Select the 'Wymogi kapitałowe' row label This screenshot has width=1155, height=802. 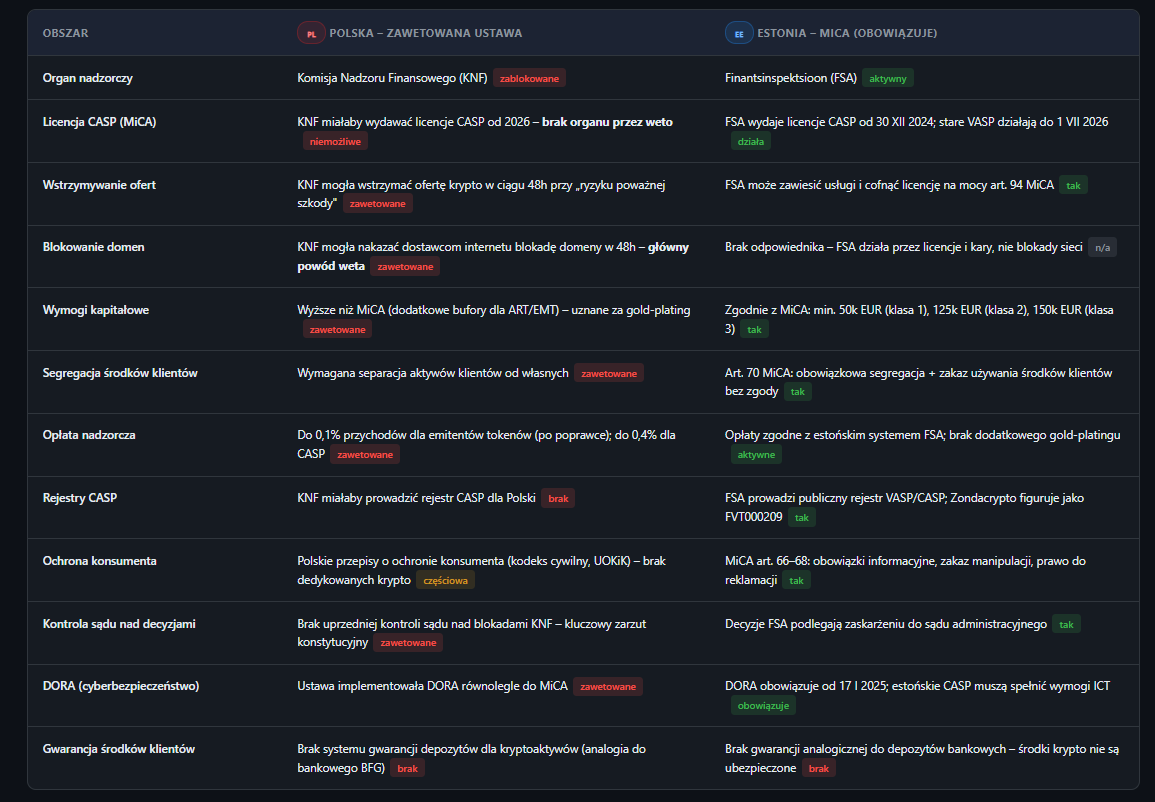coord(96,310)
